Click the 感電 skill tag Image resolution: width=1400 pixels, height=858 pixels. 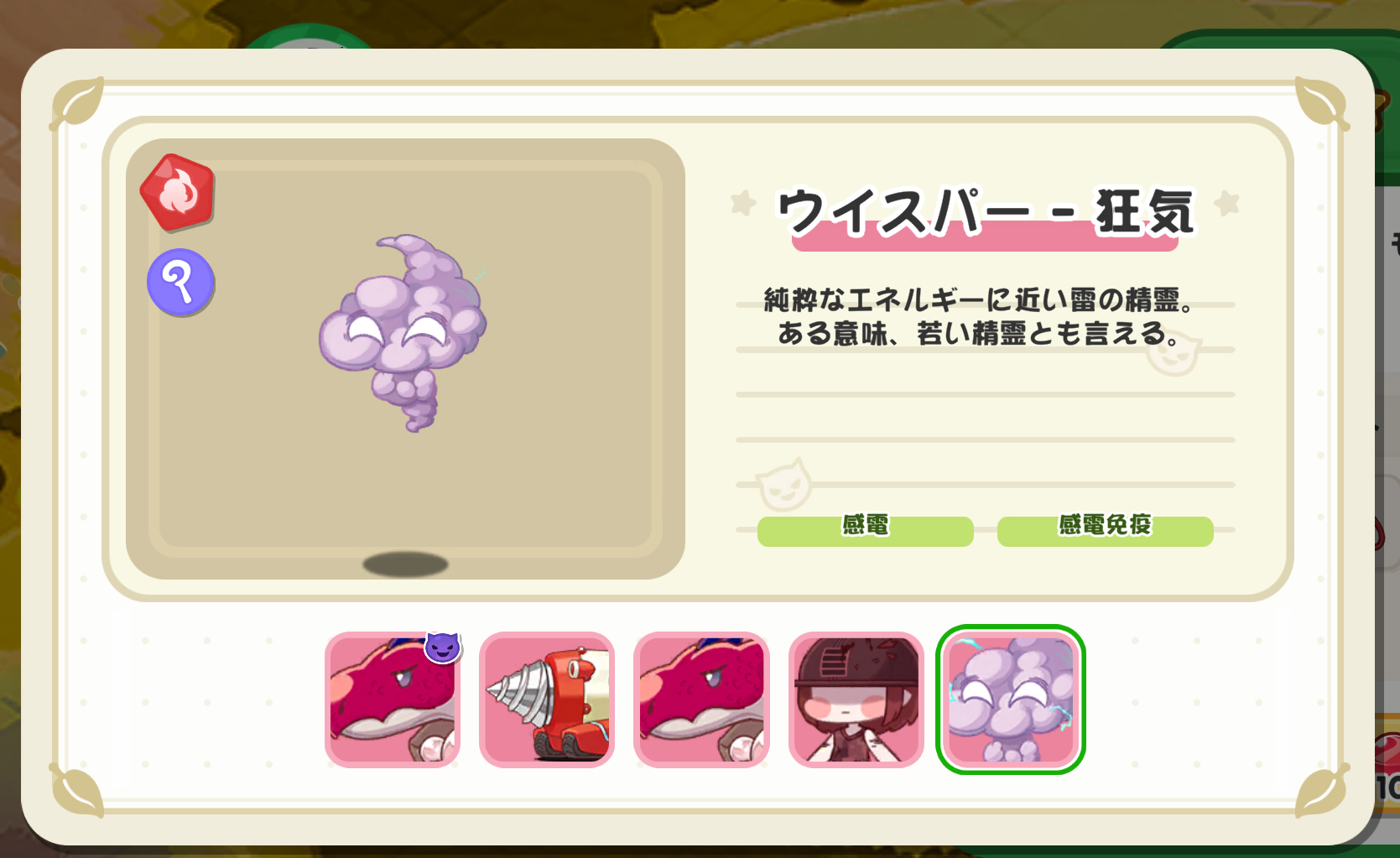point(866,531)
